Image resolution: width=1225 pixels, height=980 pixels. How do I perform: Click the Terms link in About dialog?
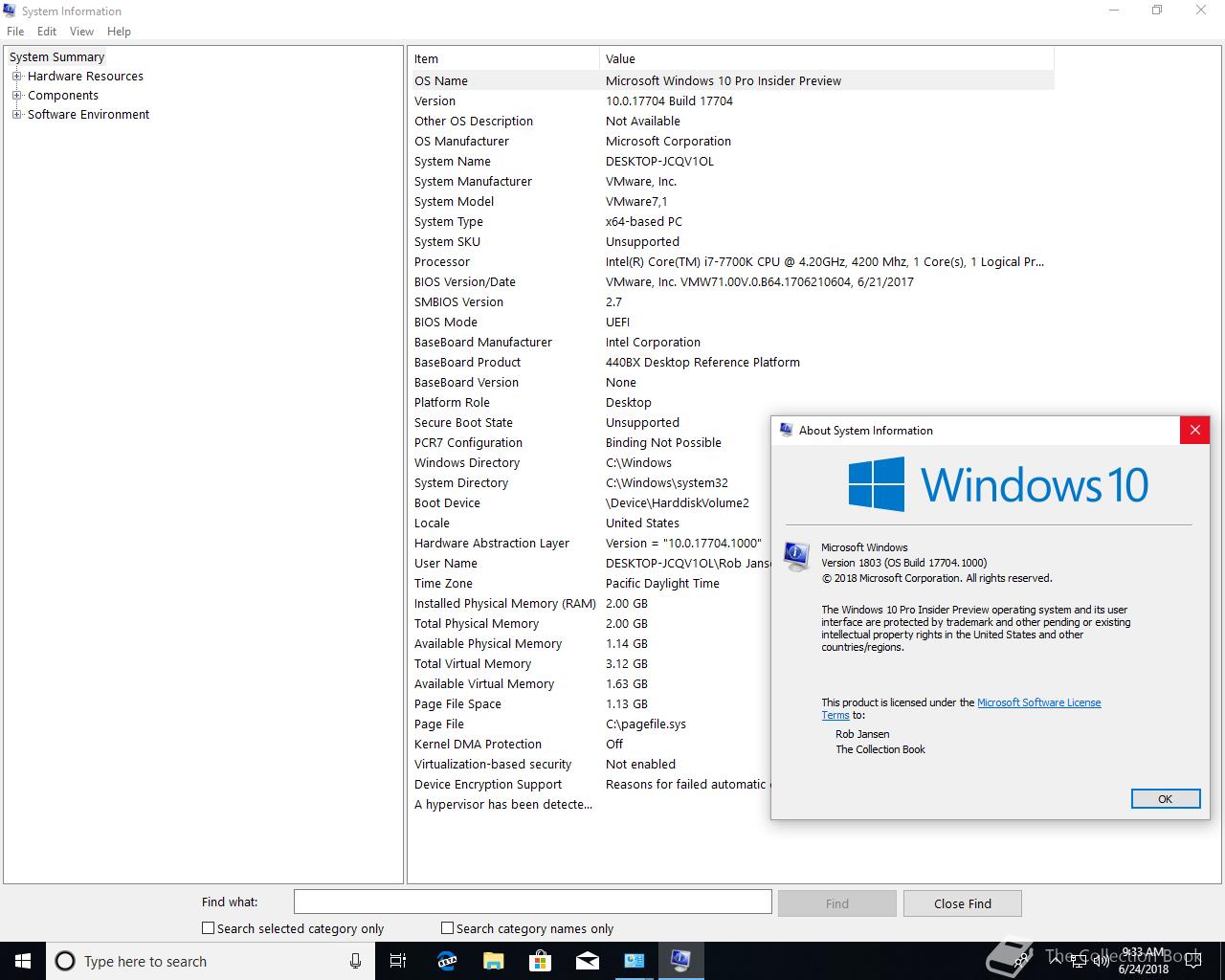835,715
